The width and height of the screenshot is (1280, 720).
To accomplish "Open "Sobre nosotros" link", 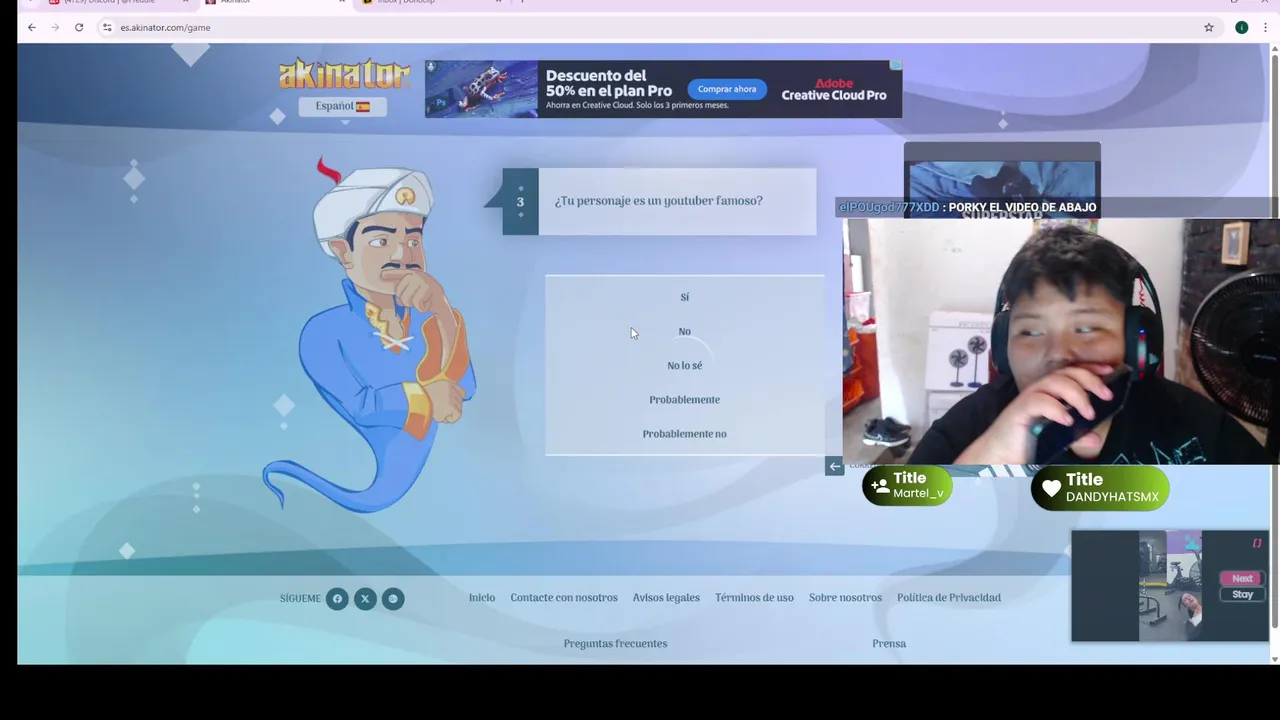I will tap(845, 597).
